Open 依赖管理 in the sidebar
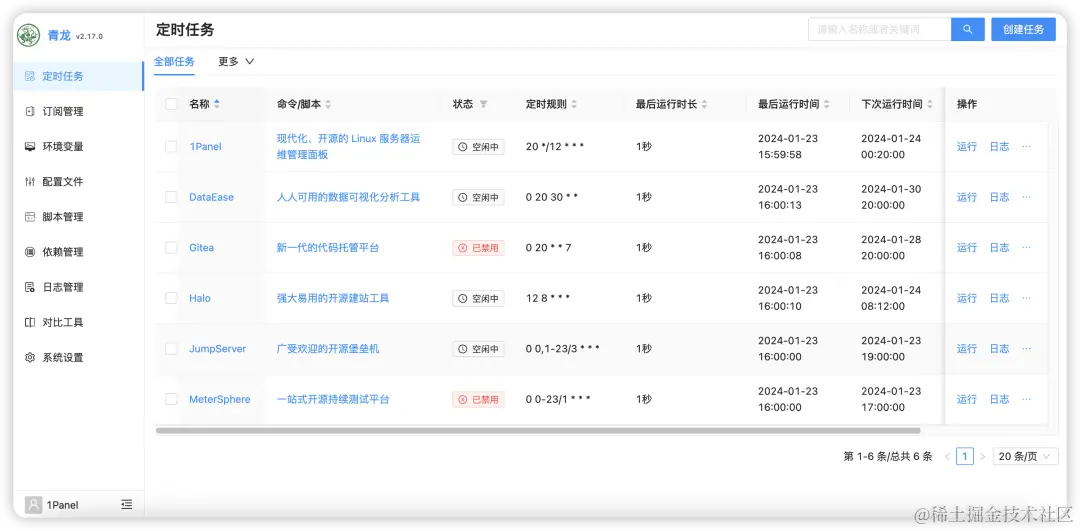 tap(78, 252)
